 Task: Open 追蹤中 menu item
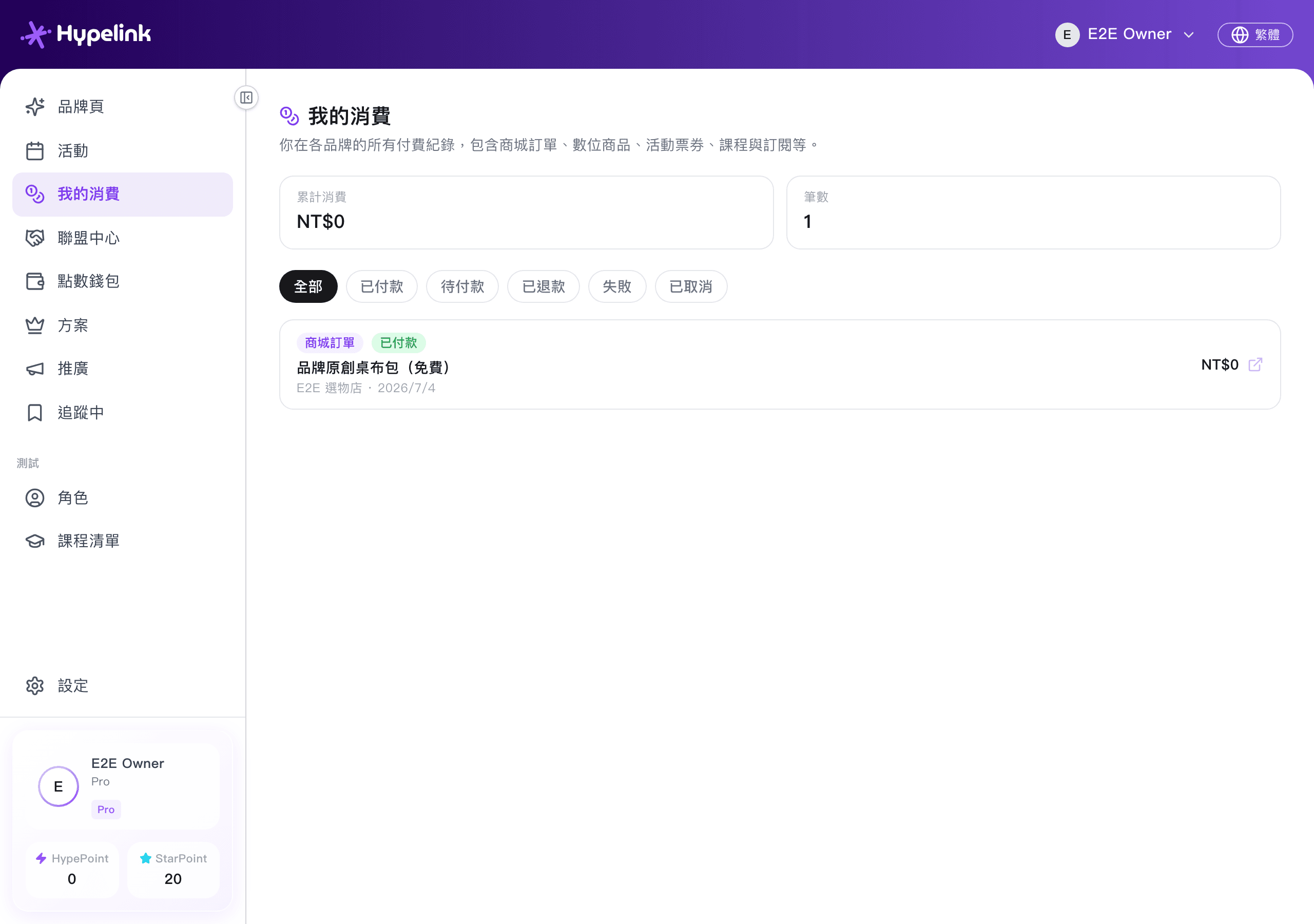click(x=123, y=412)
